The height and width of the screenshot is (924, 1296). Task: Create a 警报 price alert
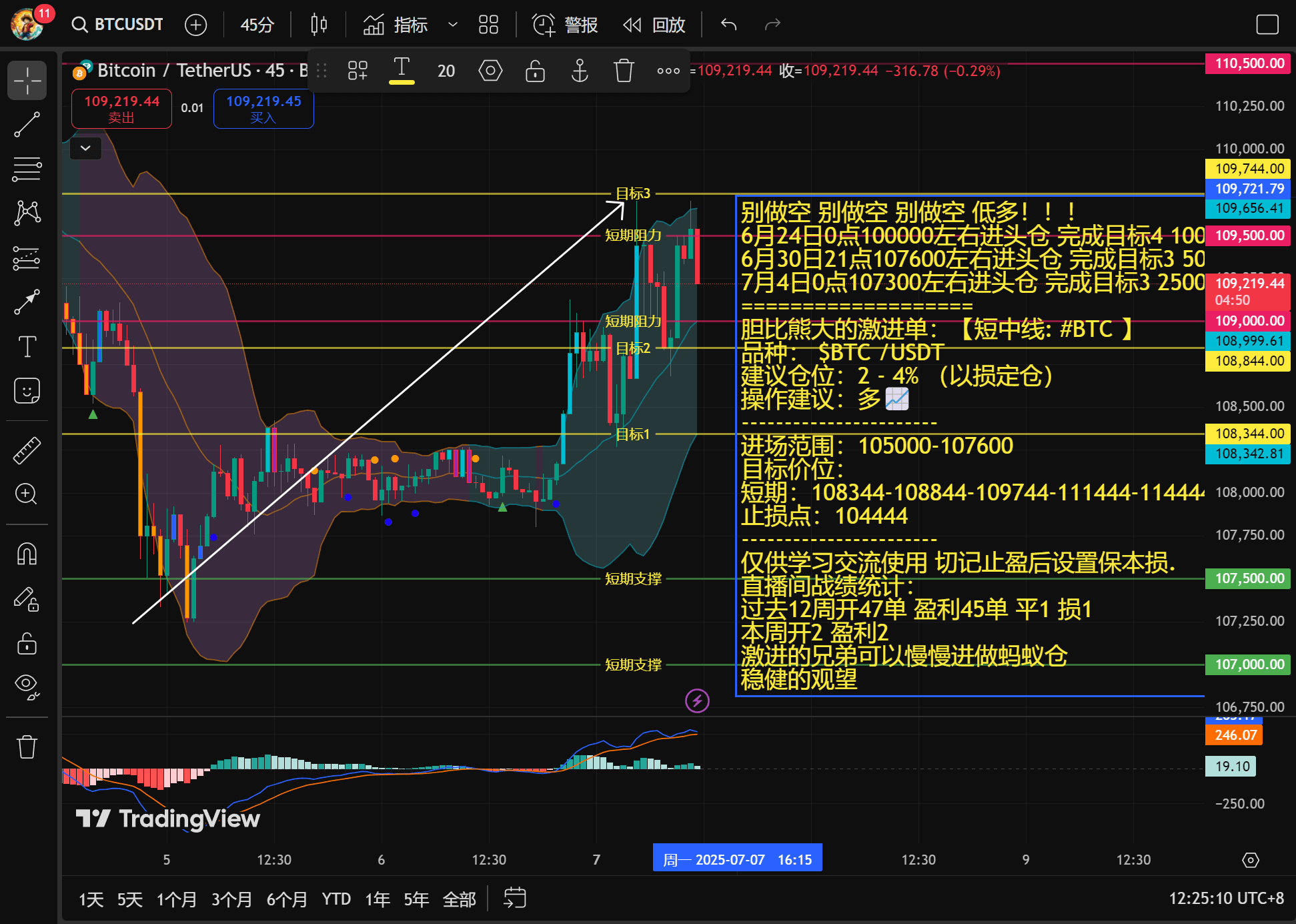point(565,25)
